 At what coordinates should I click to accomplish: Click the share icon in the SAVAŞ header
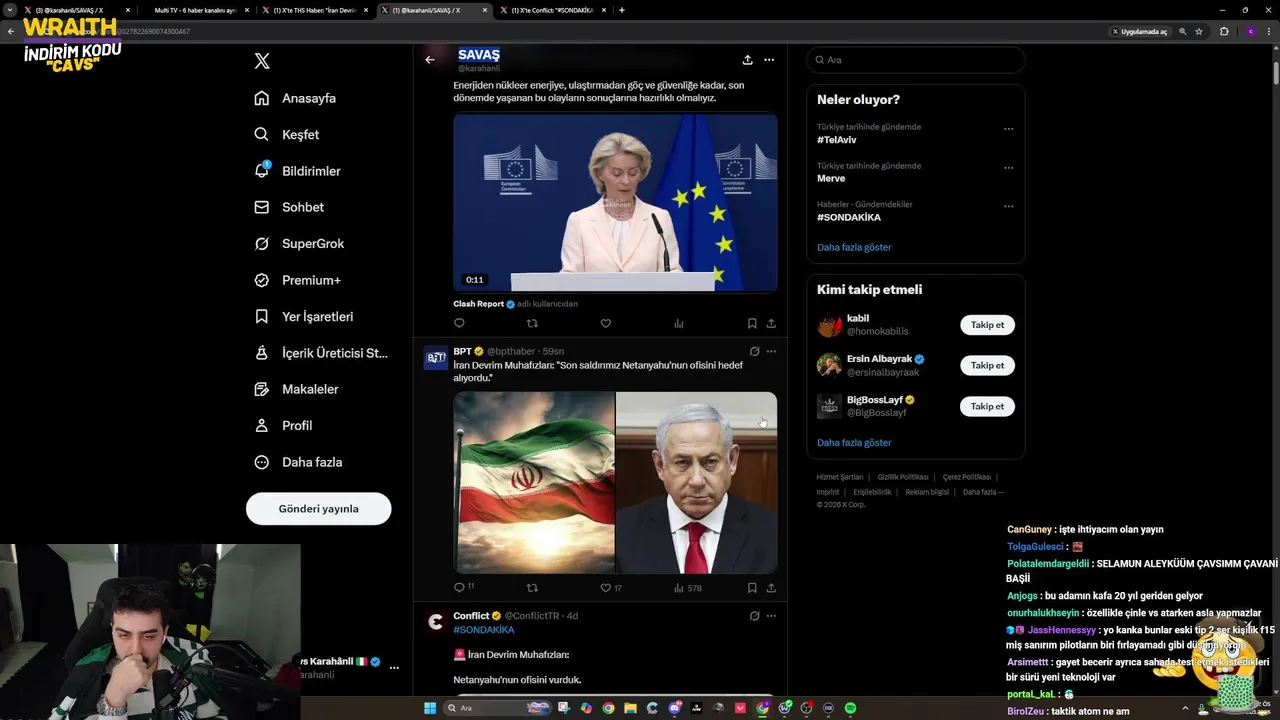(x=747, y=60)
